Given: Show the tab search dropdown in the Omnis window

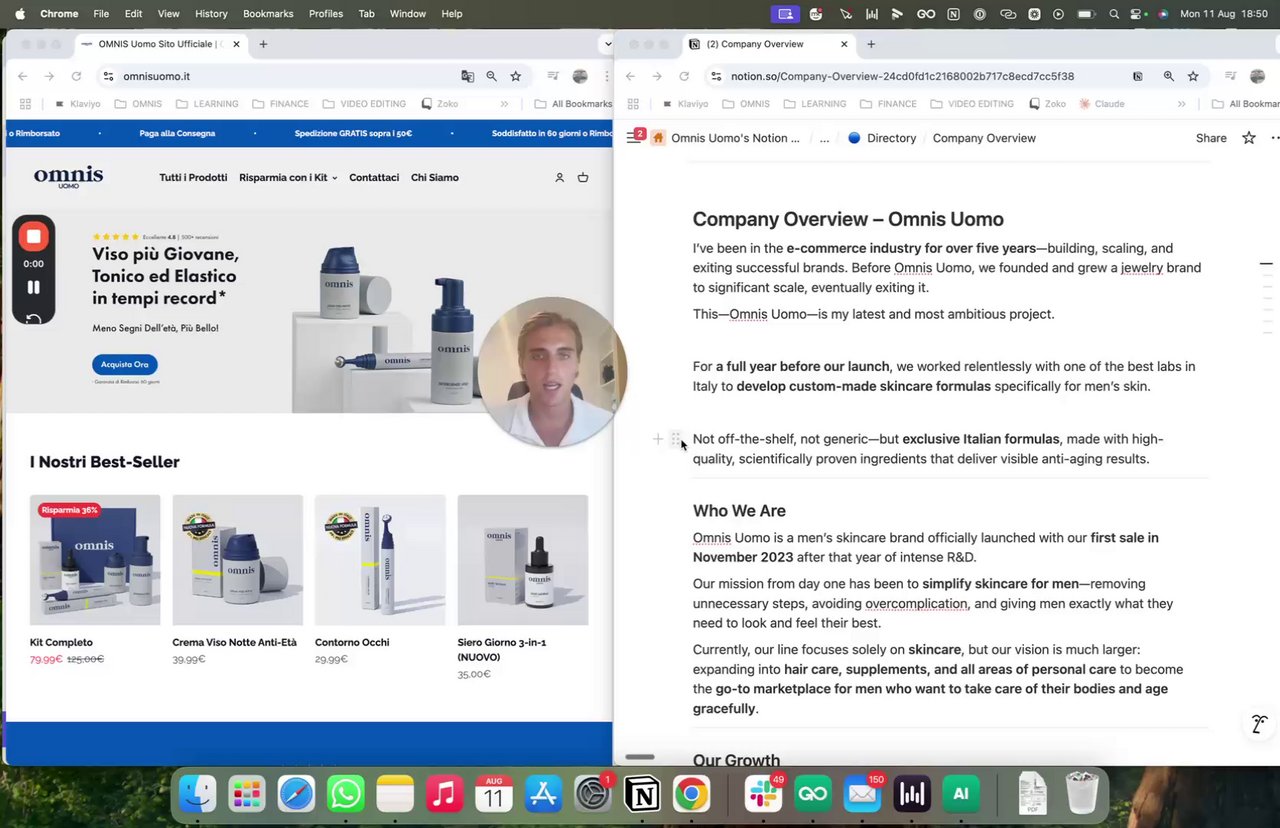Looking at the screenshot, I should (606, 44).
